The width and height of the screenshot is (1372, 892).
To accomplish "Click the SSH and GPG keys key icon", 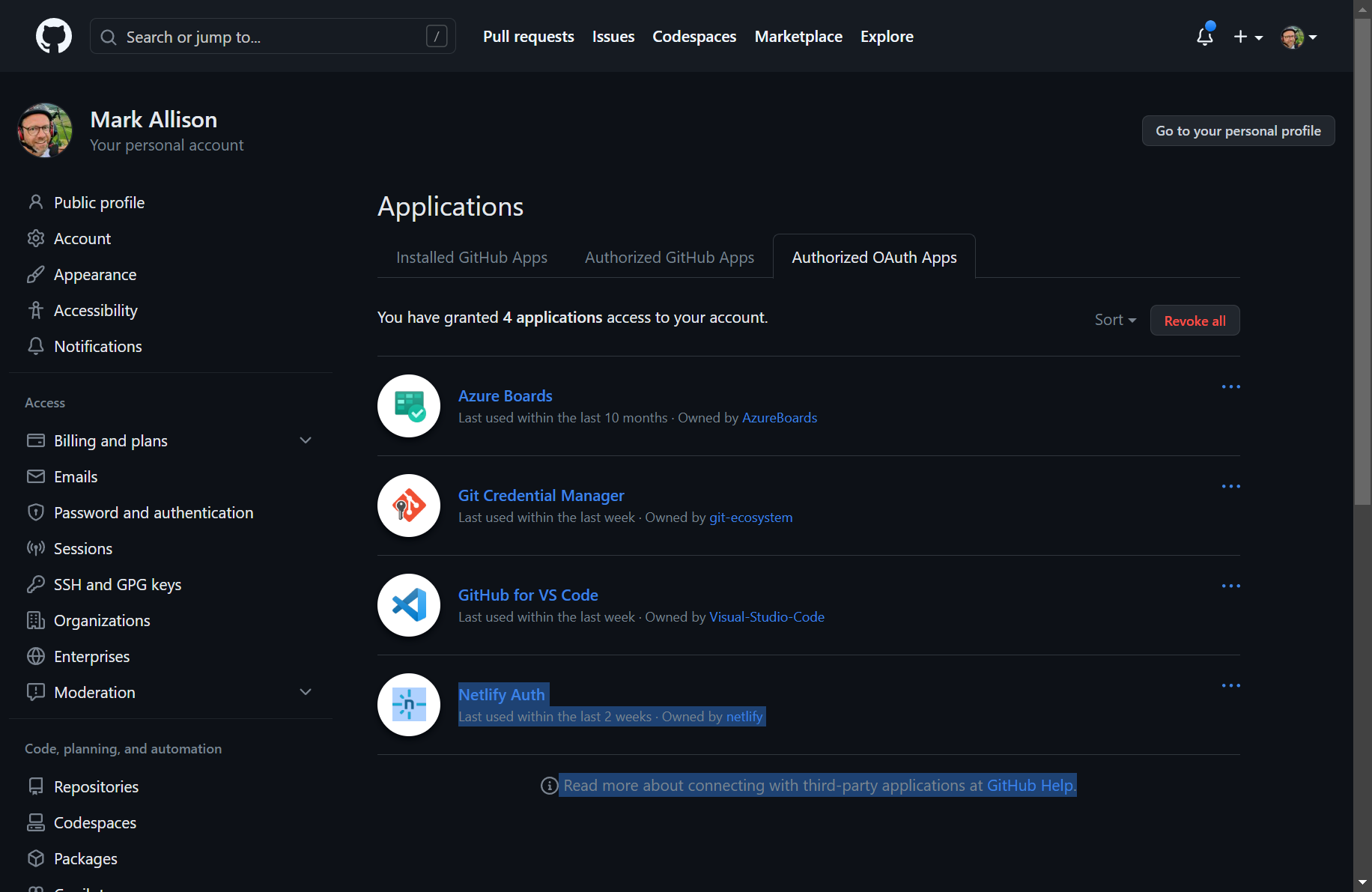I will [35, 584].
